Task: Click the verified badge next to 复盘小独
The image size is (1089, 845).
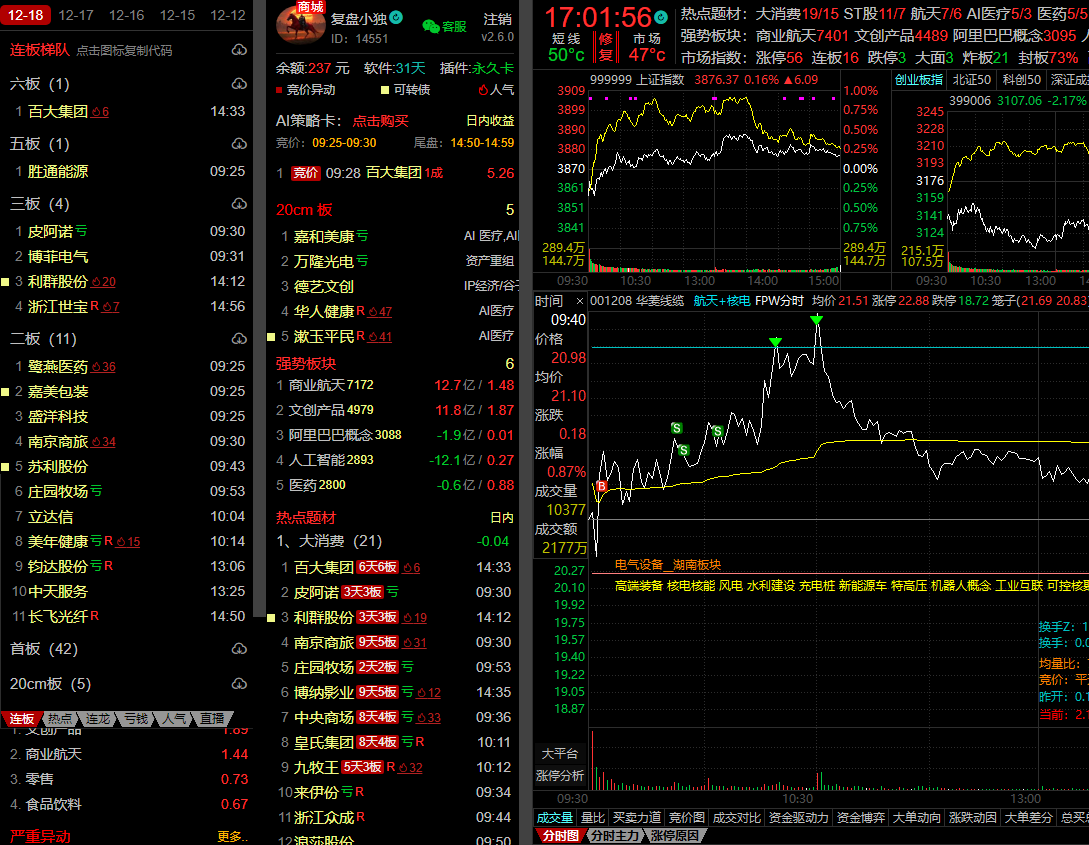Action: (397, 17)
